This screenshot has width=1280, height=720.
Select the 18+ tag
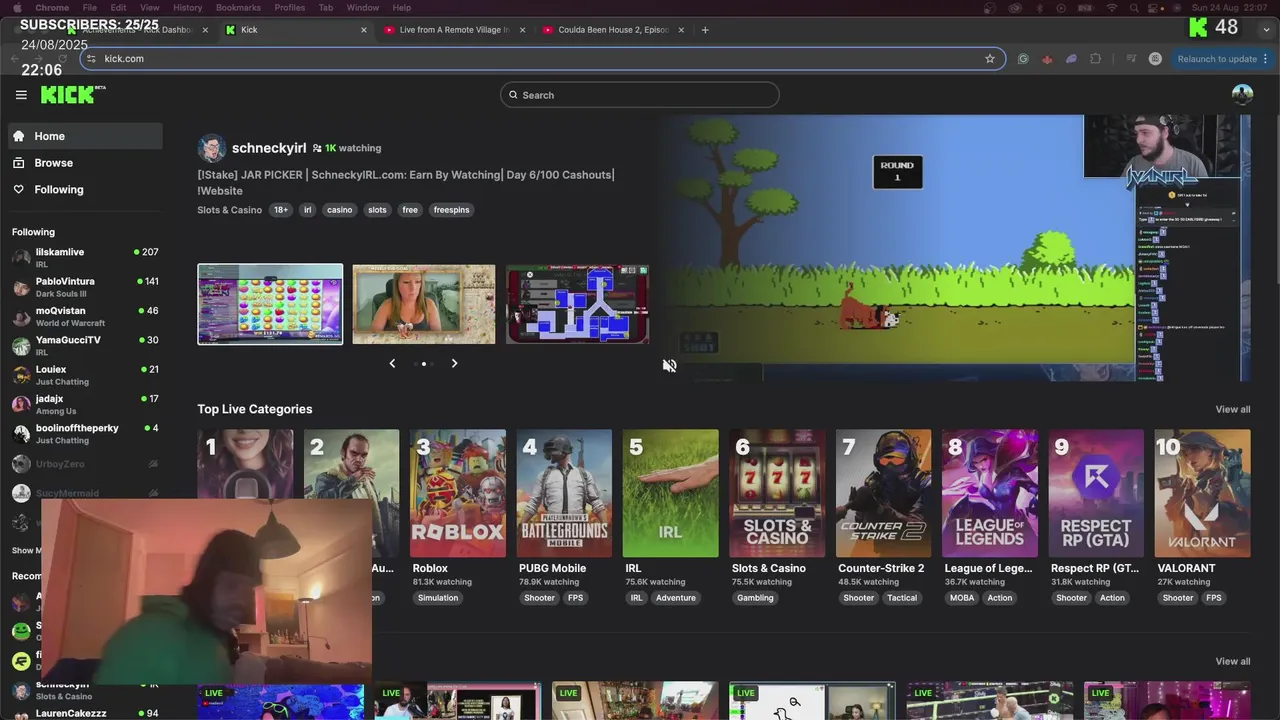point(281,210)
